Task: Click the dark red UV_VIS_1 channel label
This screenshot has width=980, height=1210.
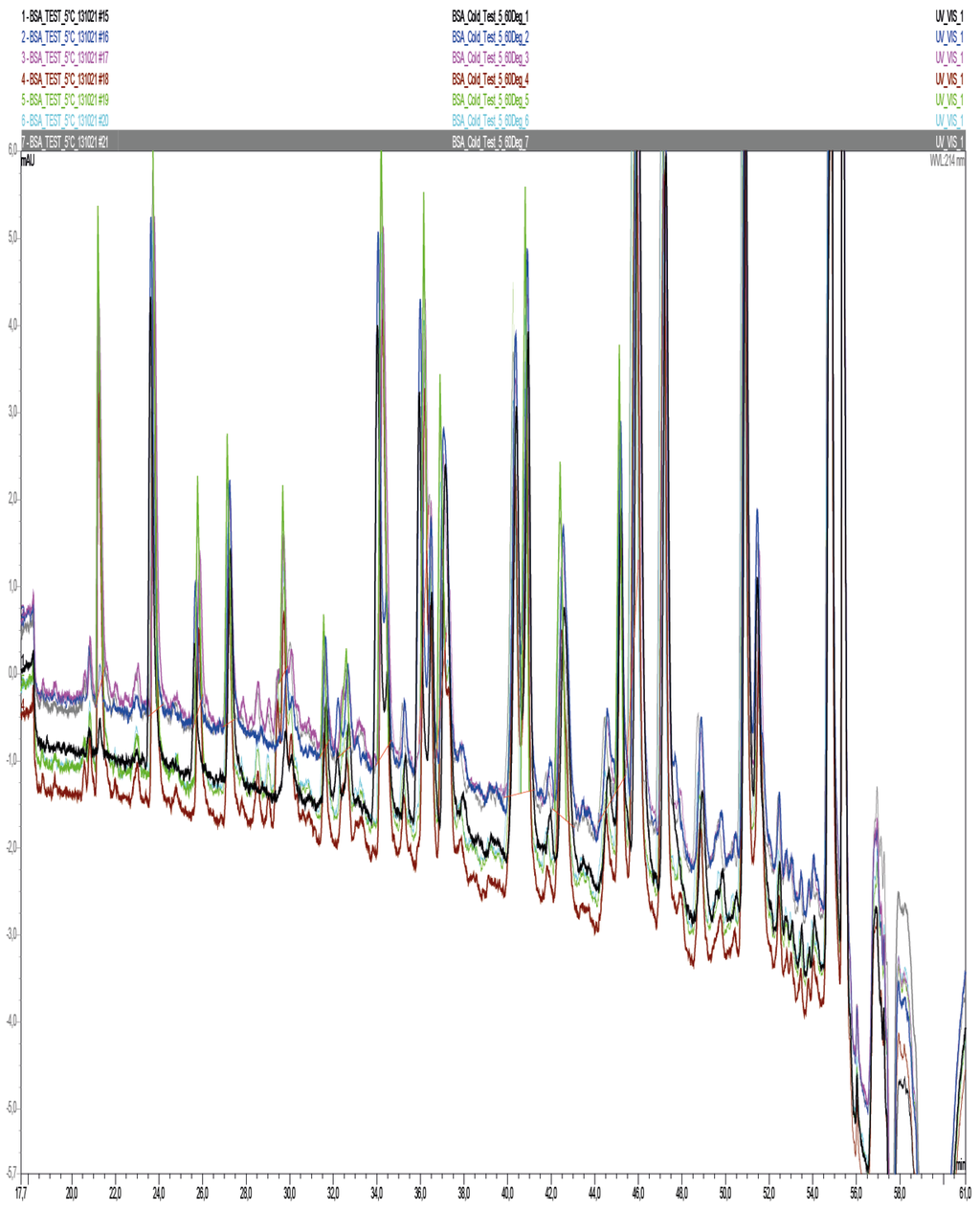Action: pyautogui.click(x=948, y=79)
